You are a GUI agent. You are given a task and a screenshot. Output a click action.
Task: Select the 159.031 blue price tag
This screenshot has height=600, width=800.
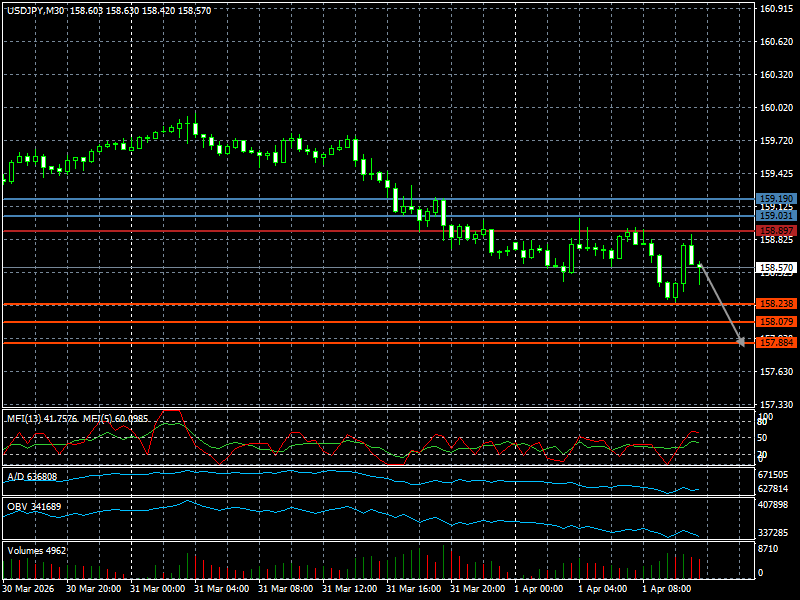pyautogui.click(x=776, y=216)
